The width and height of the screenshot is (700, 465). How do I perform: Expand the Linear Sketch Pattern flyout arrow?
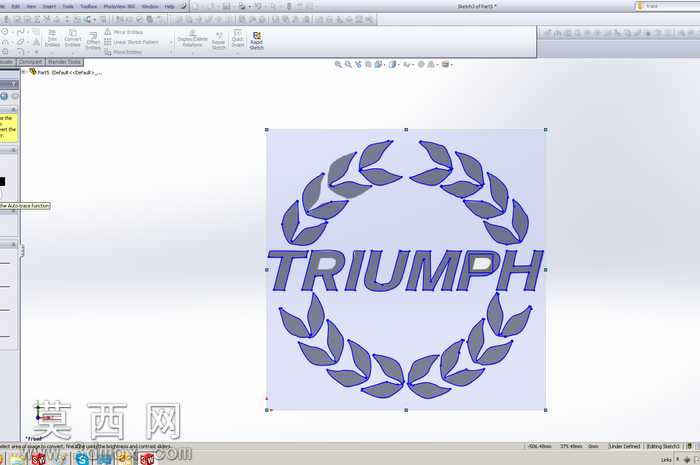pyautogui.click(x=171, y=42)
